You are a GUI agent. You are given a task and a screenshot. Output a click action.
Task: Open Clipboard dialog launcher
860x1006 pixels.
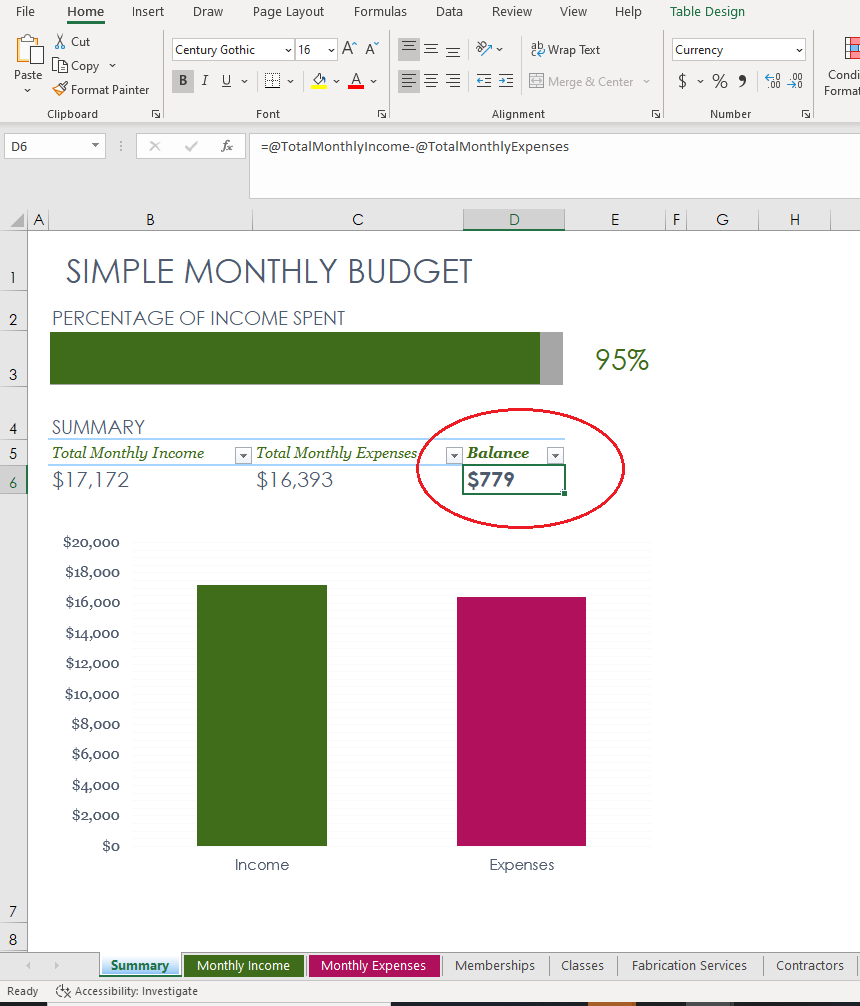coord(155,114)
